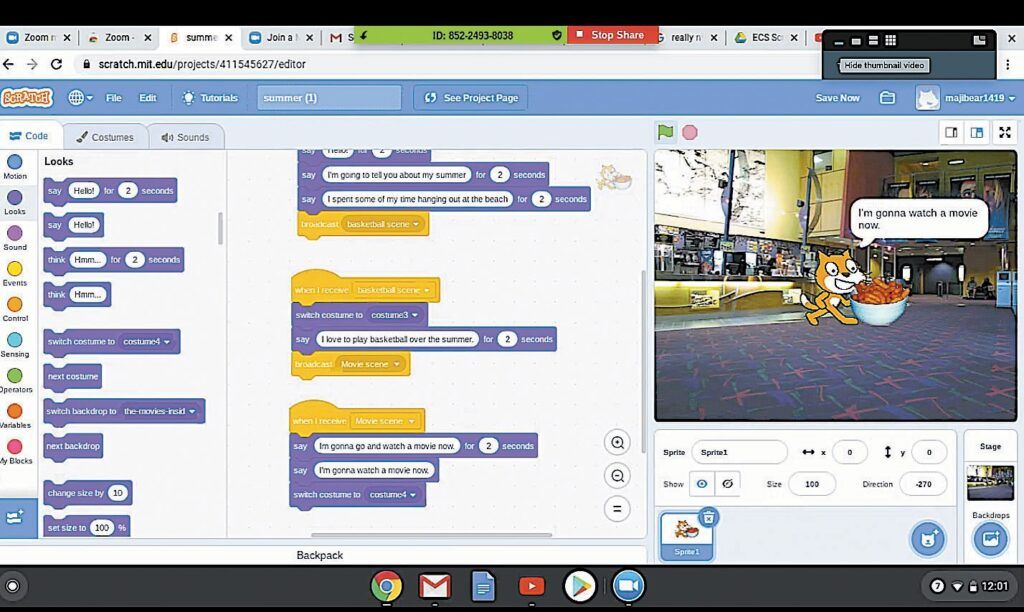Open the Backpack panel
The image size is (1024, 612).
(320, 555)
